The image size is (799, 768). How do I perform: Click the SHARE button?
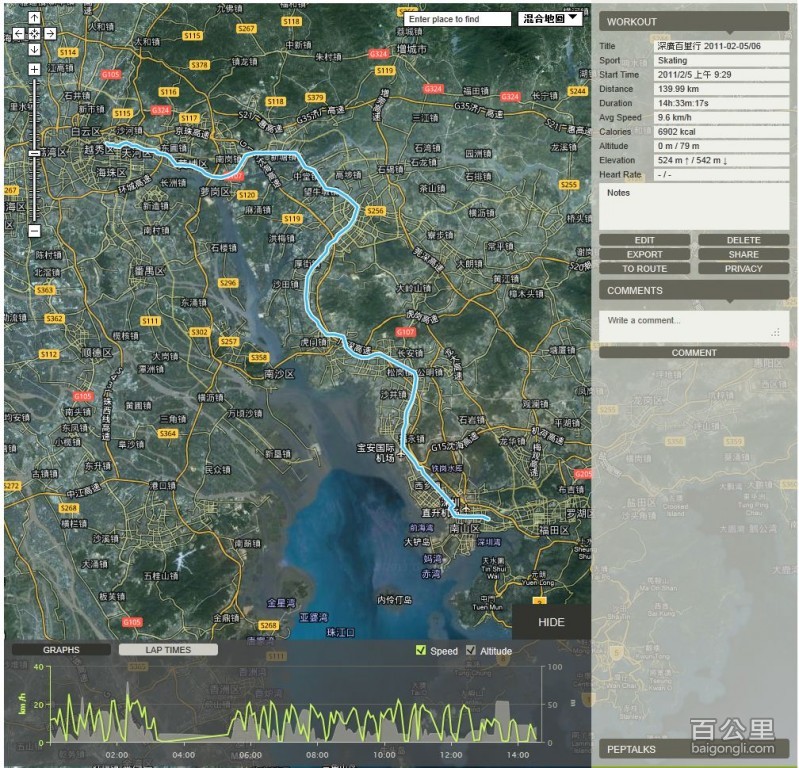pos(743,254)
